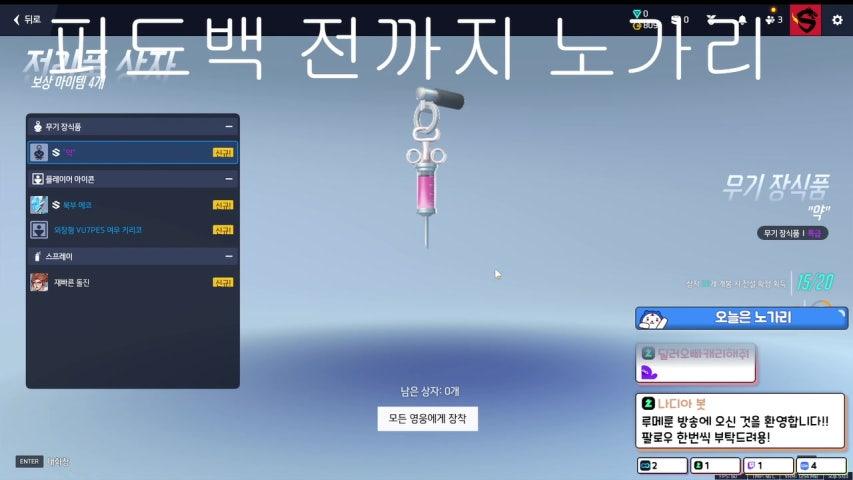The width and height of the screenshot is (853, 480).
Task: Collapse the 스프레이 section
Action: [229, 257]
